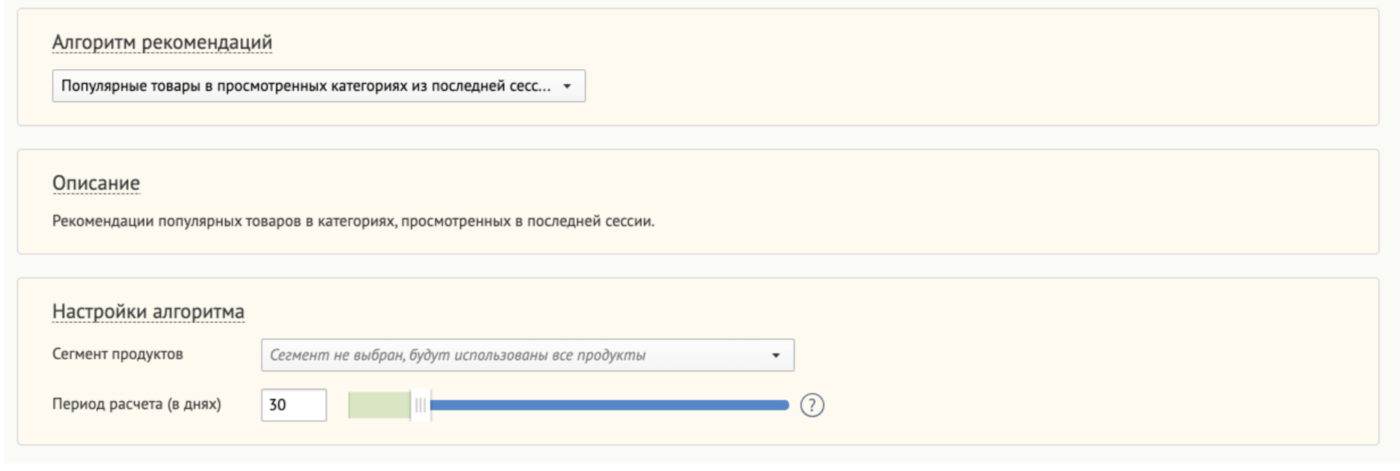This screenshot has width=1400, height=471.
Task: Click the arrow of the algorithm dropdown
Action: pos(567,87)
